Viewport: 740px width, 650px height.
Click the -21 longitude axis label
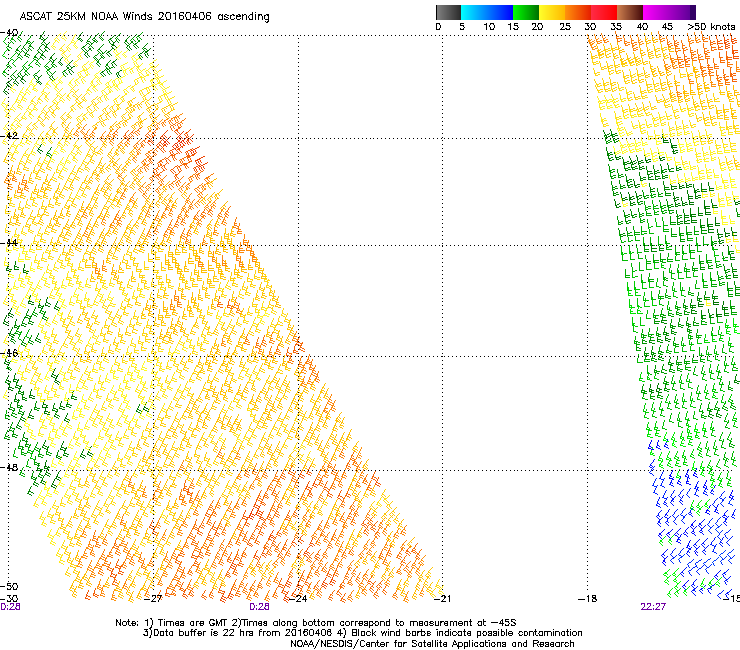[x=442, y=599]
